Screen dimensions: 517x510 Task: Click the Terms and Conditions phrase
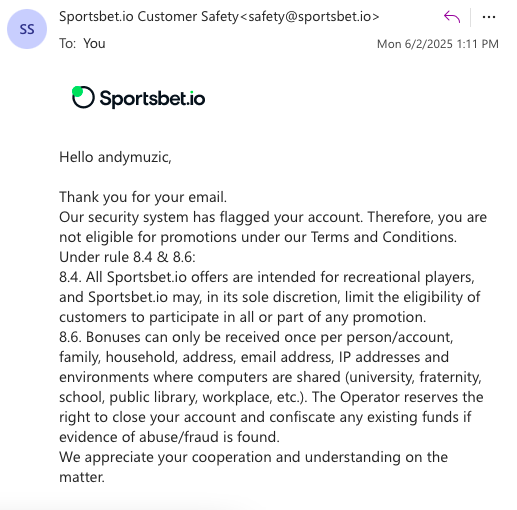[x=384, y=237]
